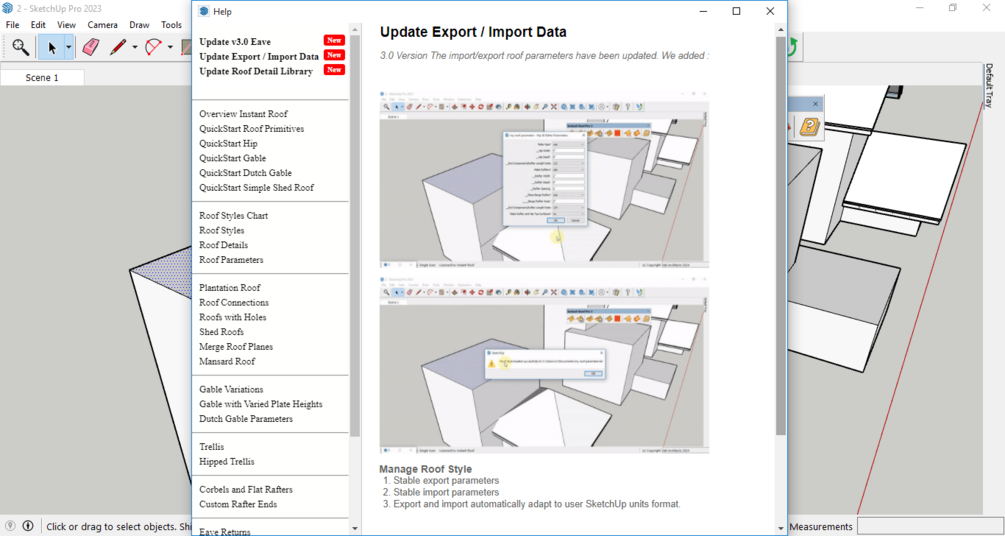Click help sidebar scrollbar down arrow
This screenshot has height=536, width=1005.
tap(355, 528)
